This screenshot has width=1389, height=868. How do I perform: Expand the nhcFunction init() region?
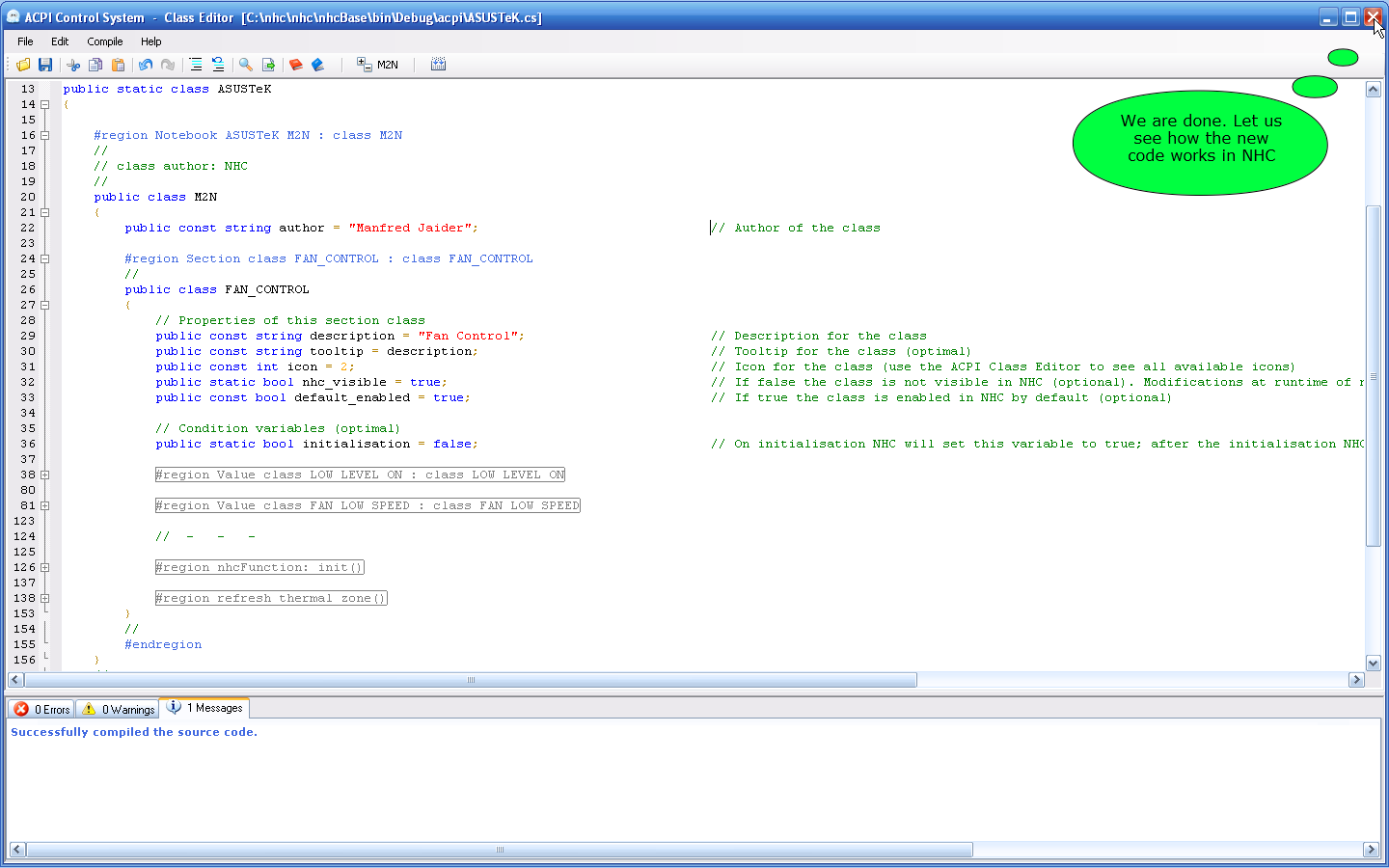tap(44, 567)
